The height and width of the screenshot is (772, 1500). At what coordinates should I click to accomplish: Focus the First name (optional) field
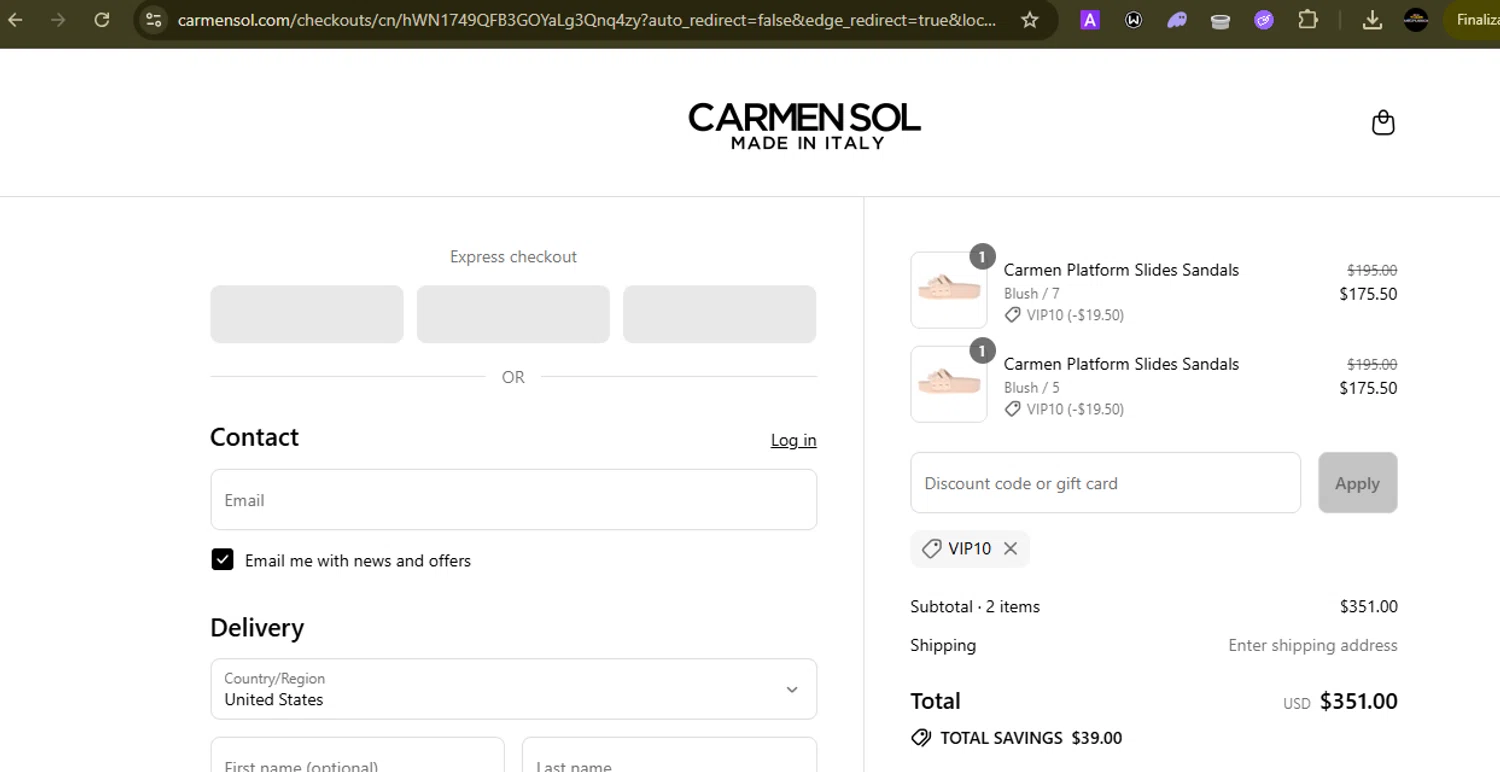(x=357, y=755)
